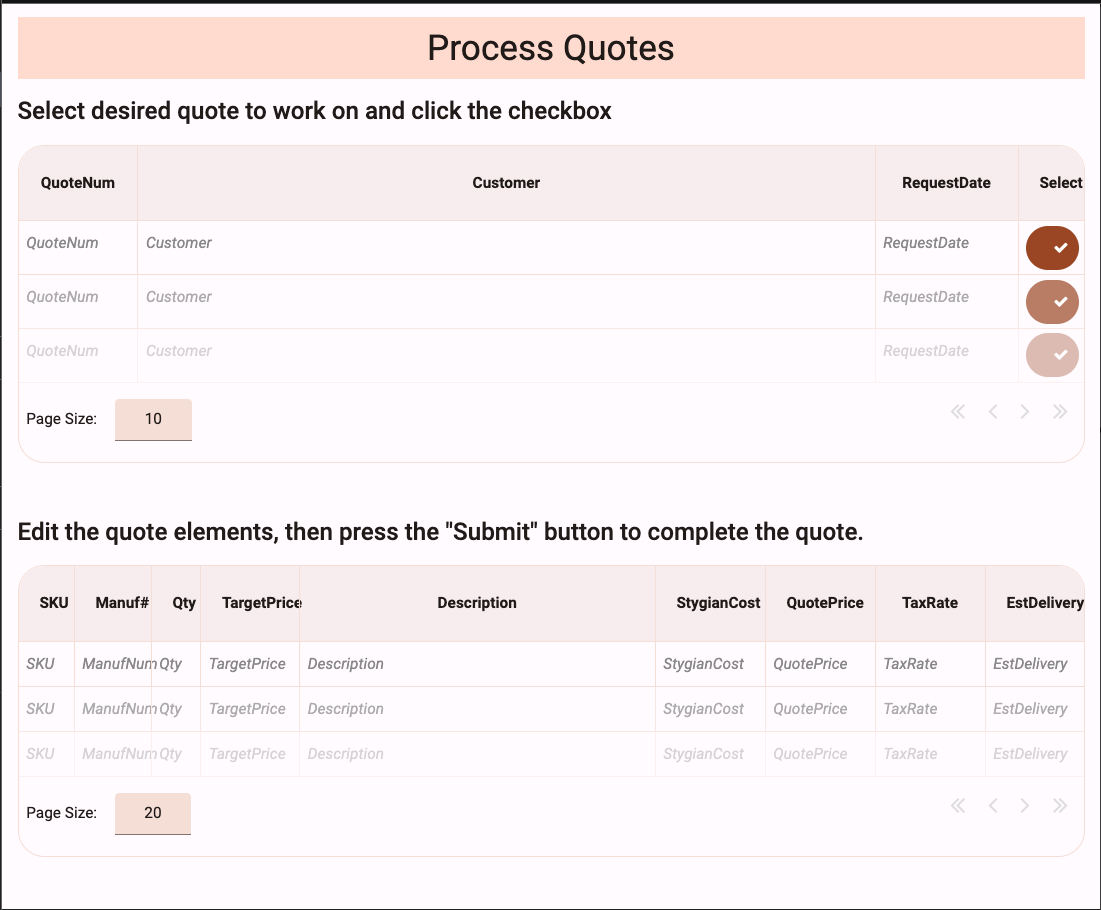Go to previous page in quotes table
The height and width of the screenshot is (910, 1101).
click(x=993, y=412)
